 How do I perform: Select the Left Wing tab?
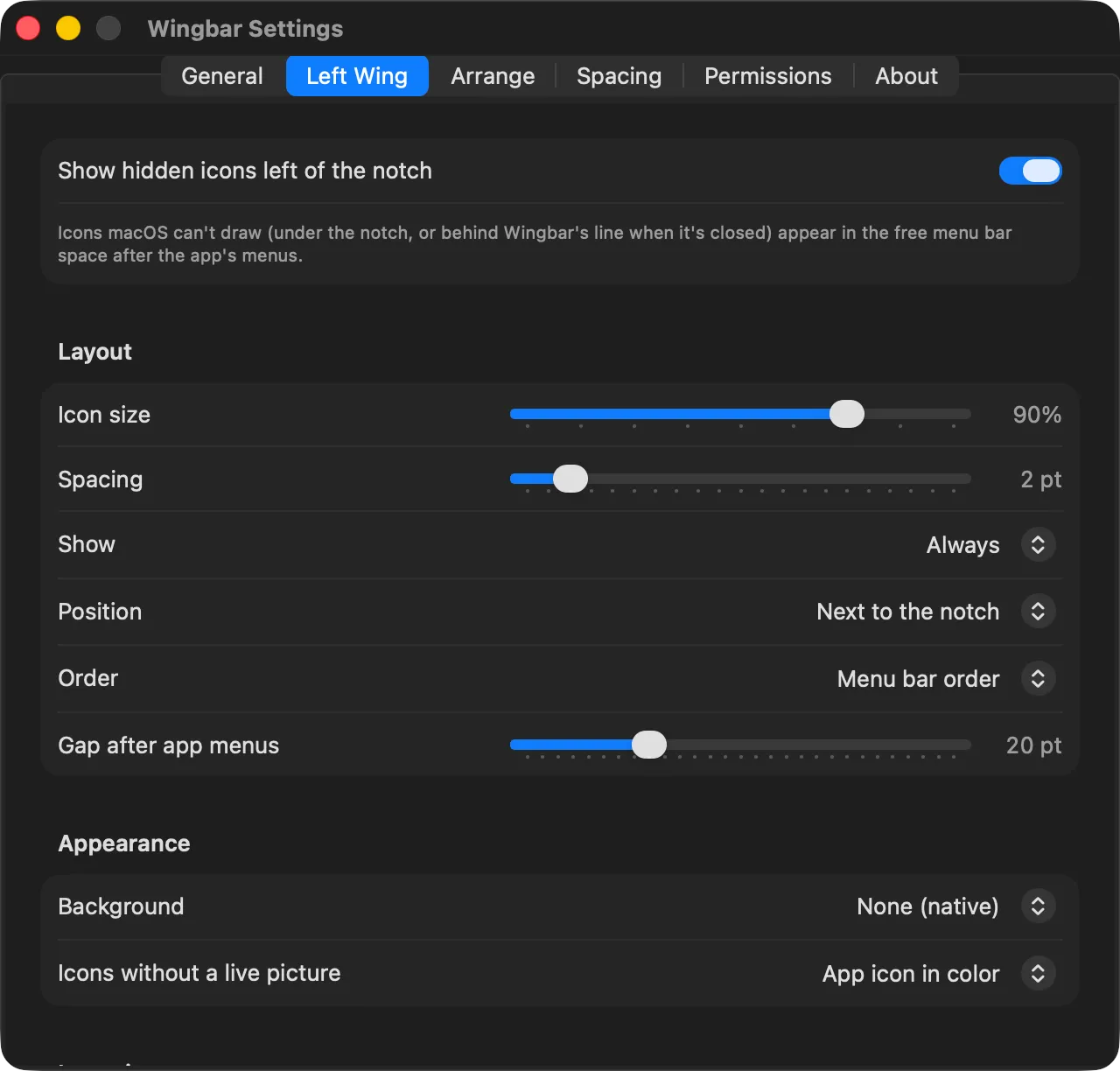coord(357,76)
